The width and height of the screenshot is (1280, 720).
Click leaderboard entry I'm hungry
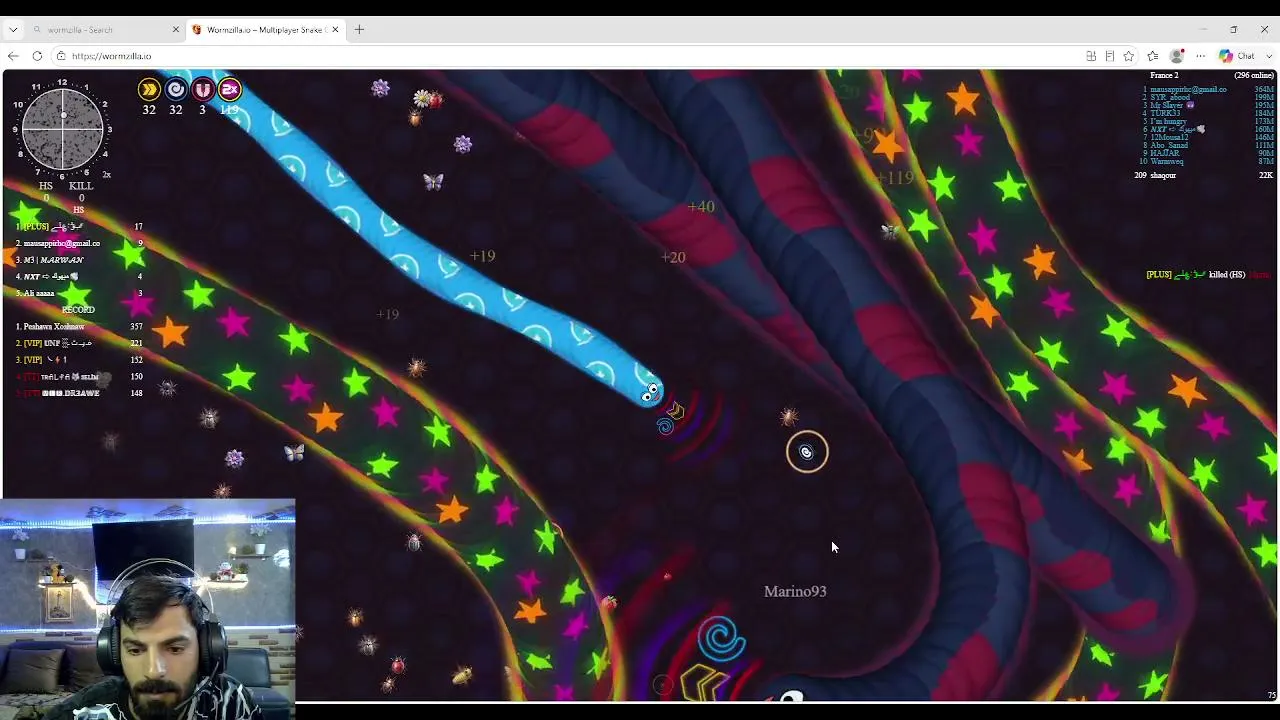(1168, 121)
